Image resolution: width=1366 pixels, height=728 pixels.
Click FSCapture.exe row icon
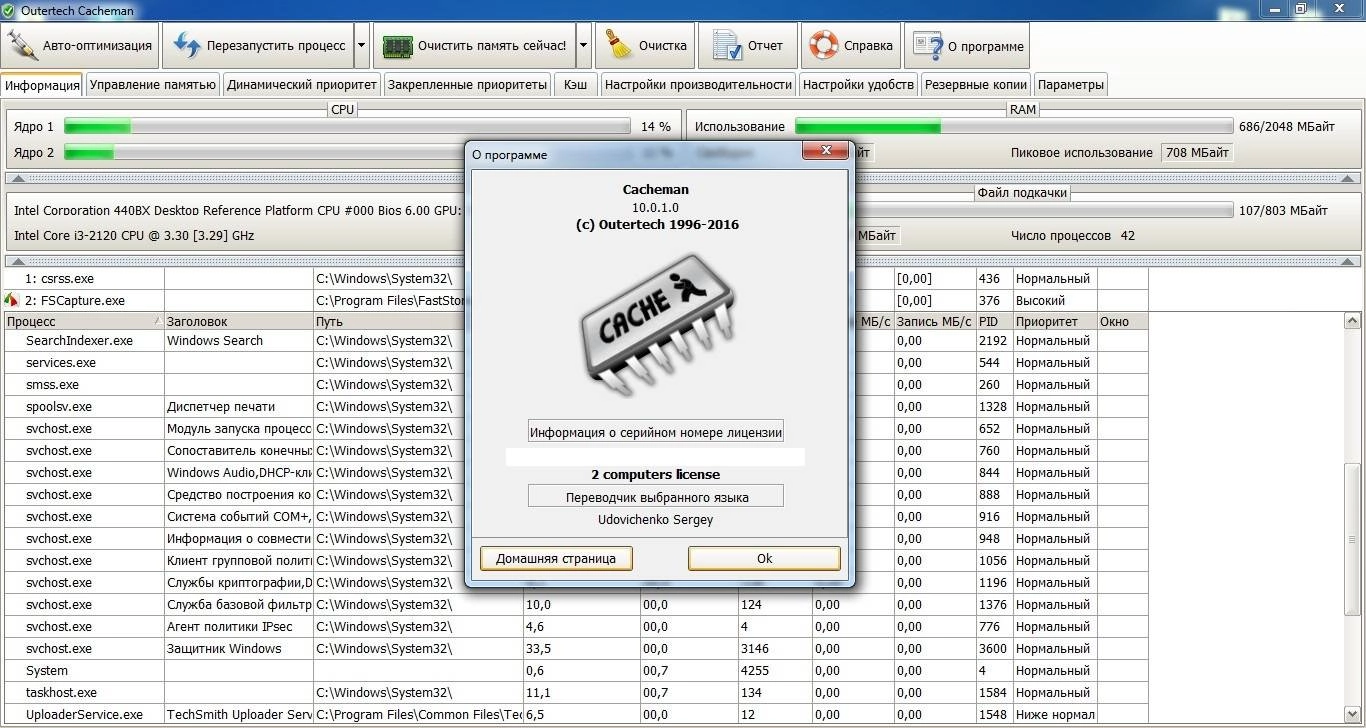click(12, 300)
